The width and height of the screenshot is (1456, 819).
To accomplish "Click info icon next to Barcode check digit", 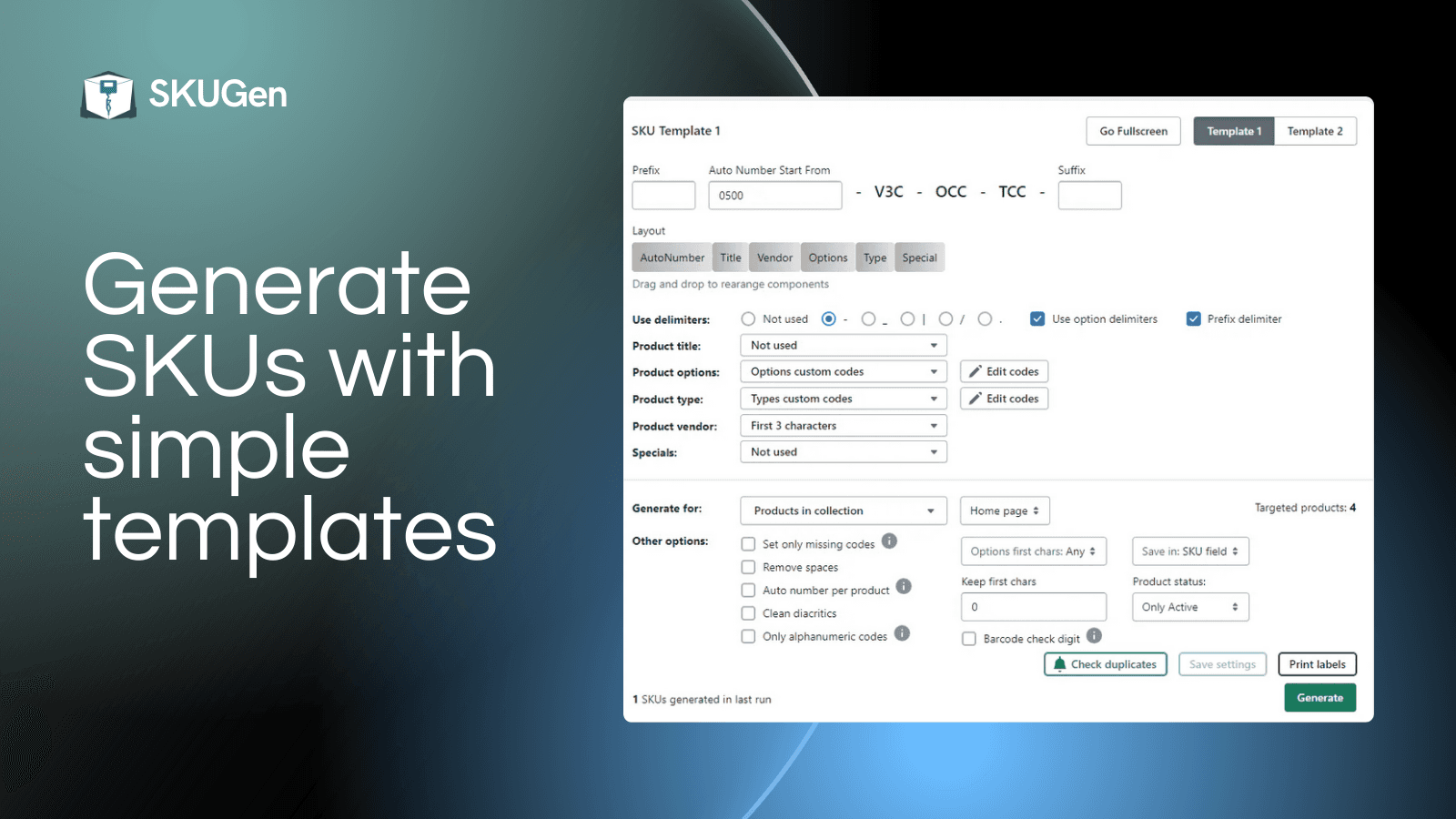I will (x=1095, y=635).
